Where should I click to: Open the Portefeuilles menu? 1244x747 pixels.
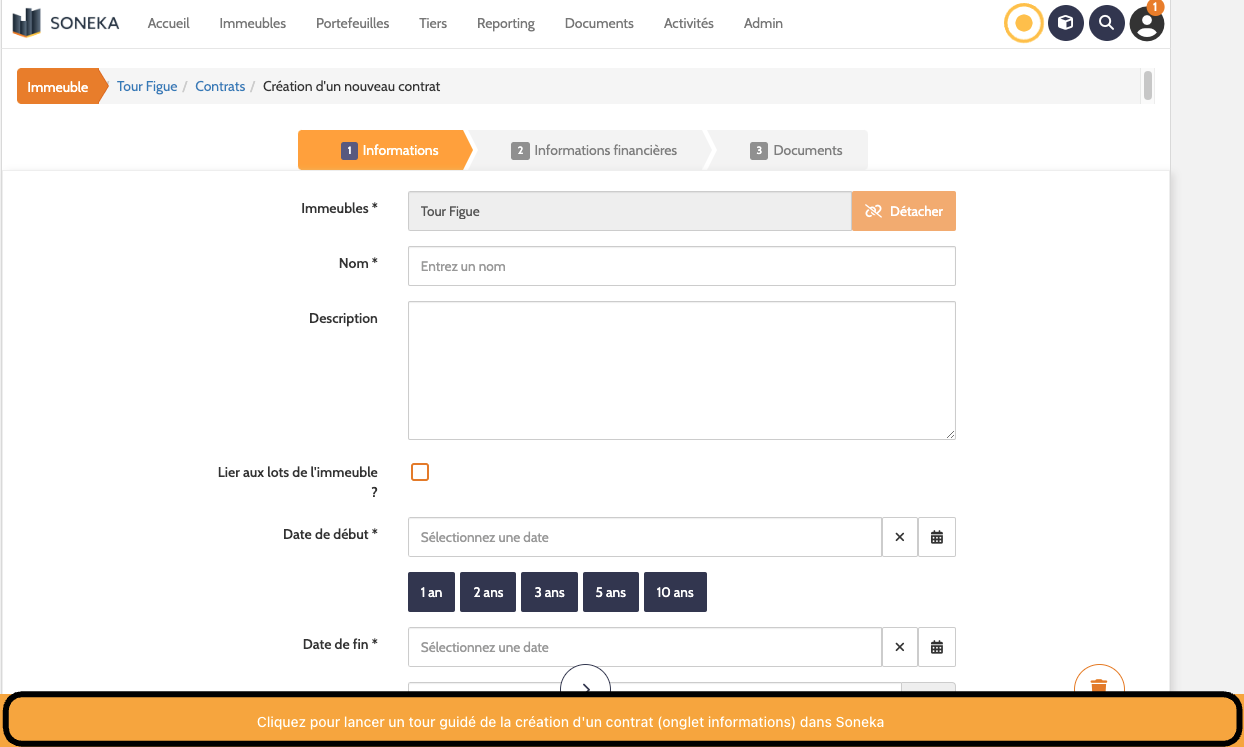[353, 23]
